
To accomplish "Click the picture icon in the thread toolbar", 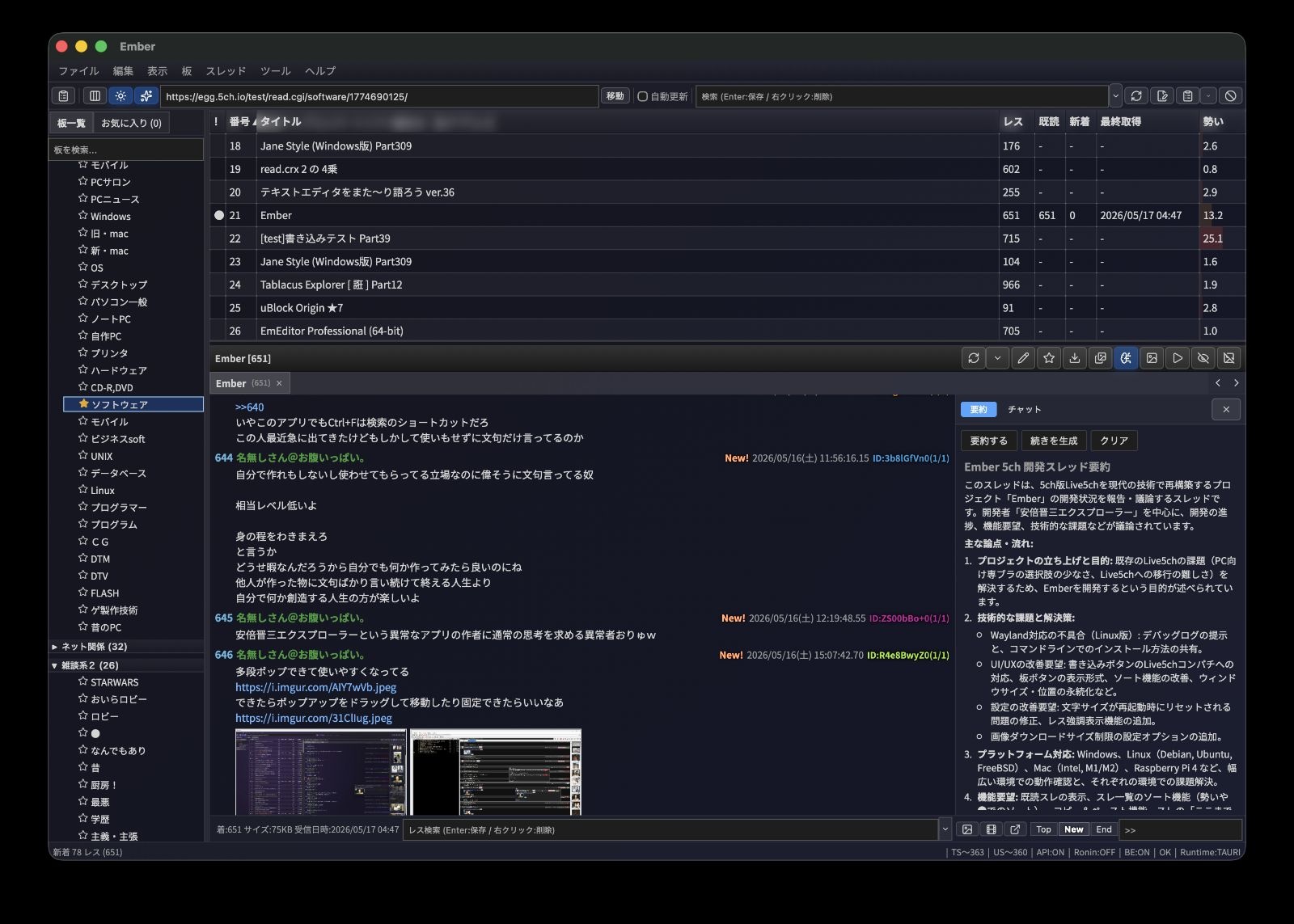I will (1152, 358).
